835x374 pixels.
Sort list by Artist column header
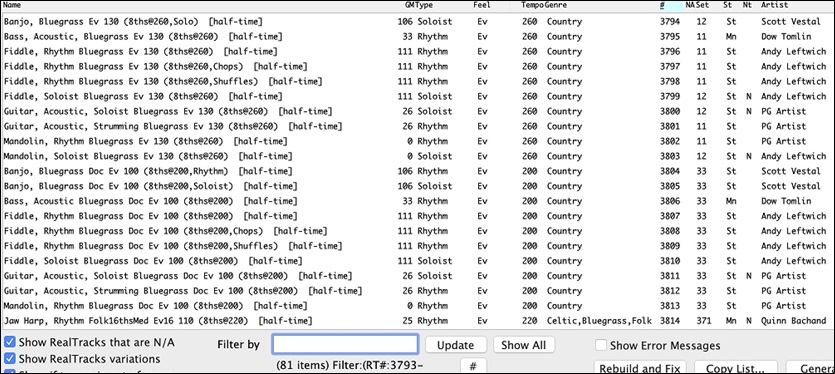pyautogui.click(x=774, y=5)
